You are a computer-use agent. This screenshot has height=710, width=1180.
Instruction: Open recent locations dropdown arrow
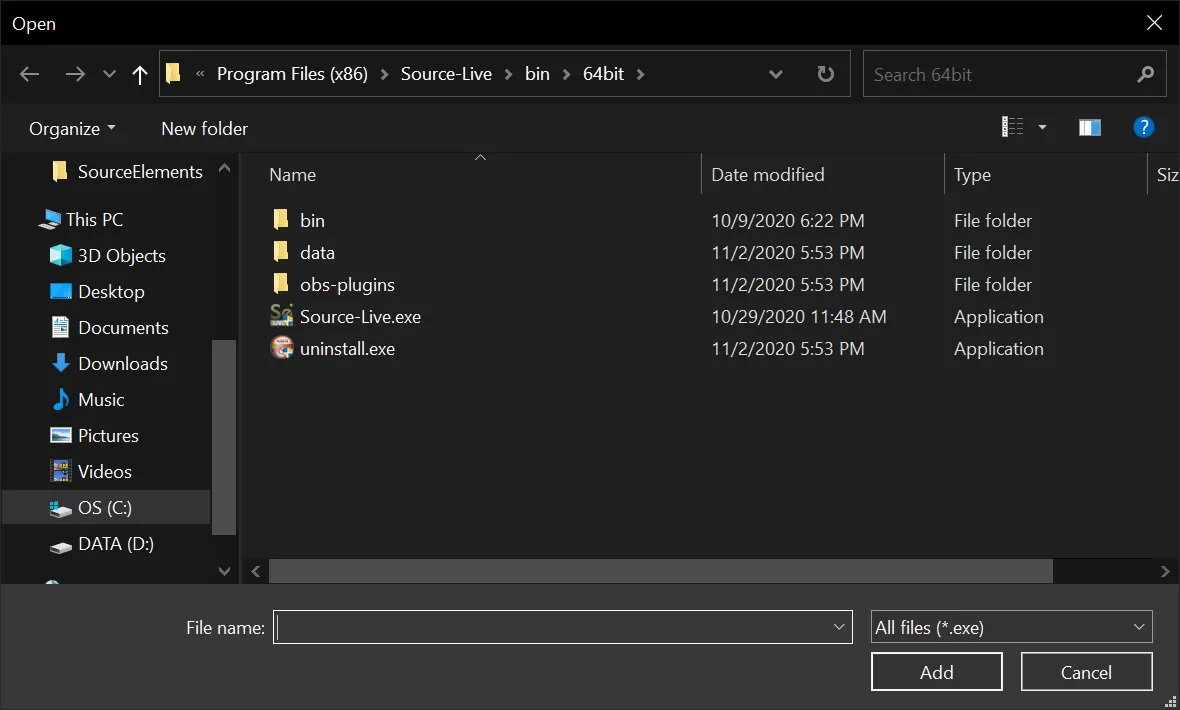pyautogui.click(x=110, y=74)
